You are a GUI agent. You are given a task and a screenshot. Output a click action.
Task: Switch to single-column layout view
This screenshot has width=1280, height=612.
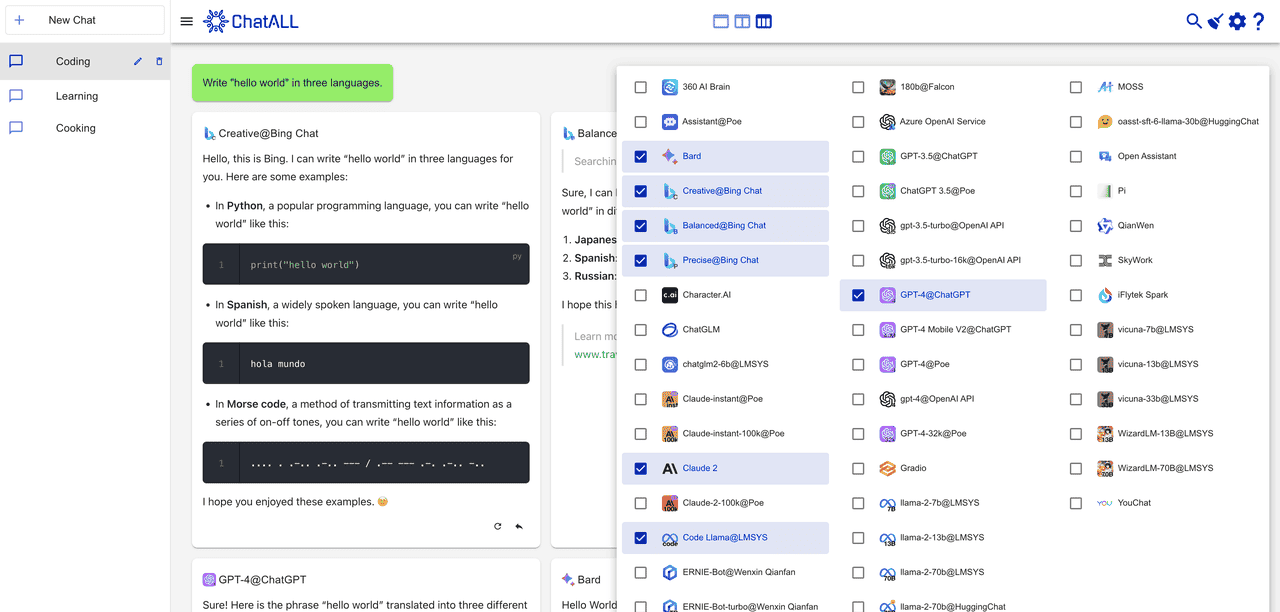click(x=720, y=21)
